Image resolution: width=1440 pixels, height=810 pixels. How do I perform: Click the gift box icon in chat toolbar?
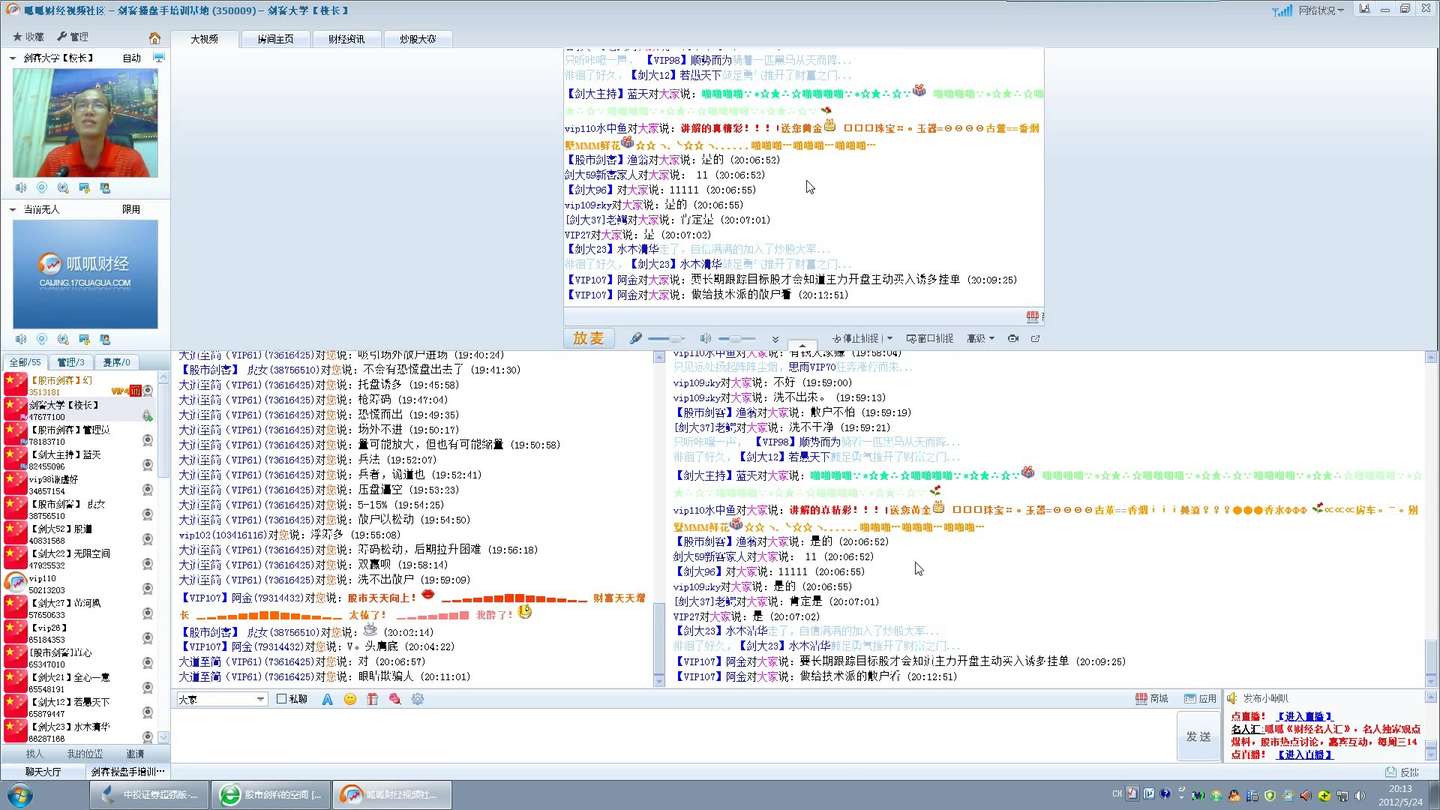click(x=372, y=699)
